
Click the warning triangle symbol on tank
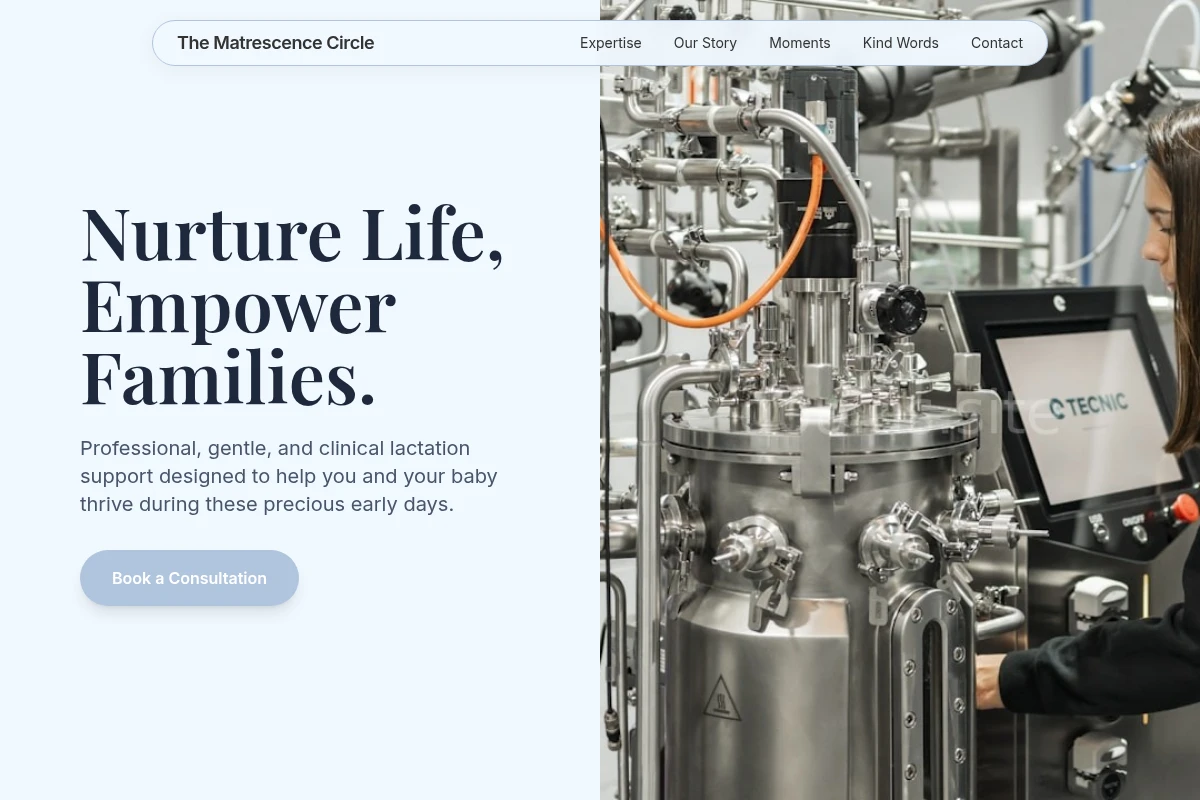coord(722,697)
